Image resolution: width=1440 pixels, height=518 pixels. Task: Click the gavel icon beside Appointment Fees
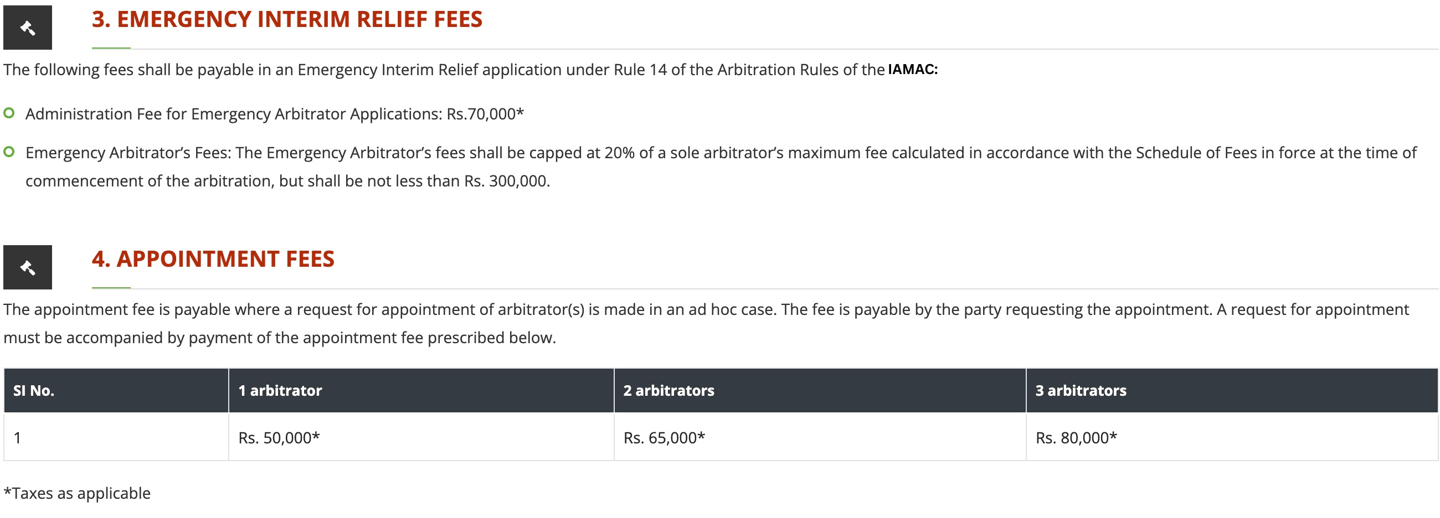click(x=27, y=267)
